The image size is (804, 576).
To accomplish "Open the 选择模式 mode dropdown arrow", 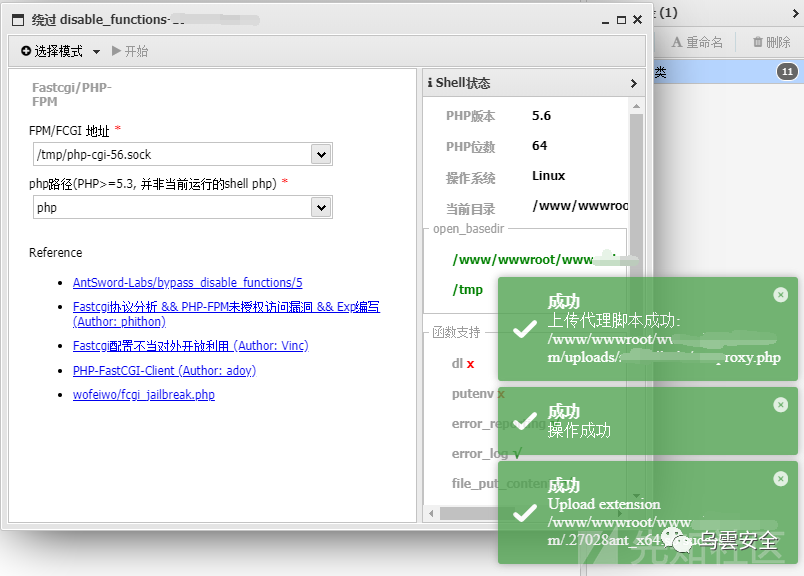I will 96,50.
